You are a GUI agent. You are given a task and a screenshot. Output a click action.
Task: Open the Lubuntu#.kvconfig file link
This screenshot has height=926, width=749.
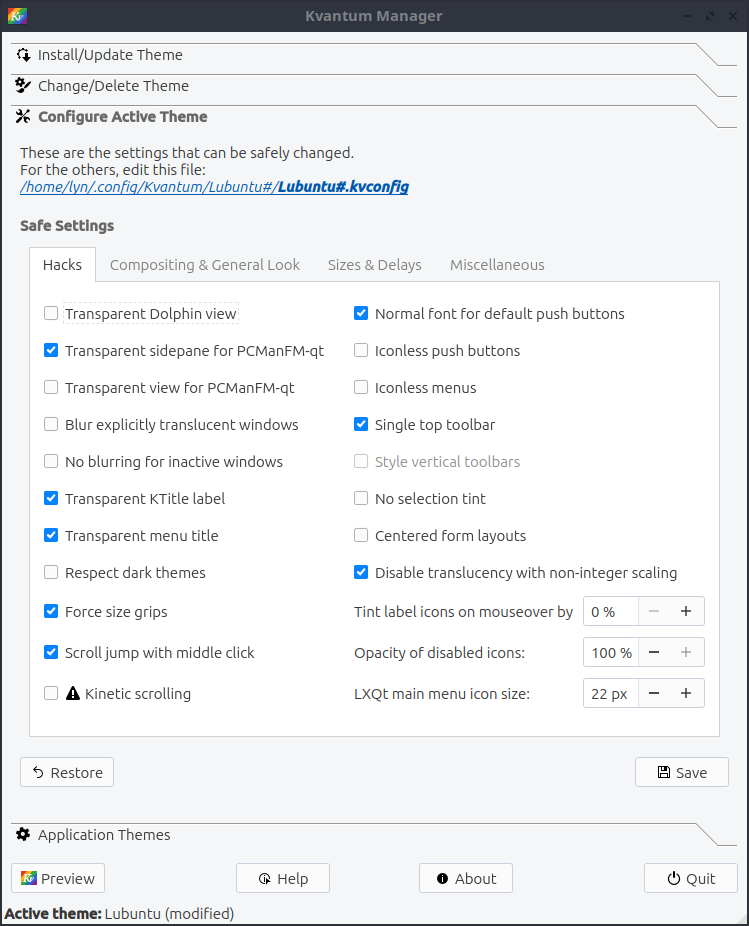343,187
